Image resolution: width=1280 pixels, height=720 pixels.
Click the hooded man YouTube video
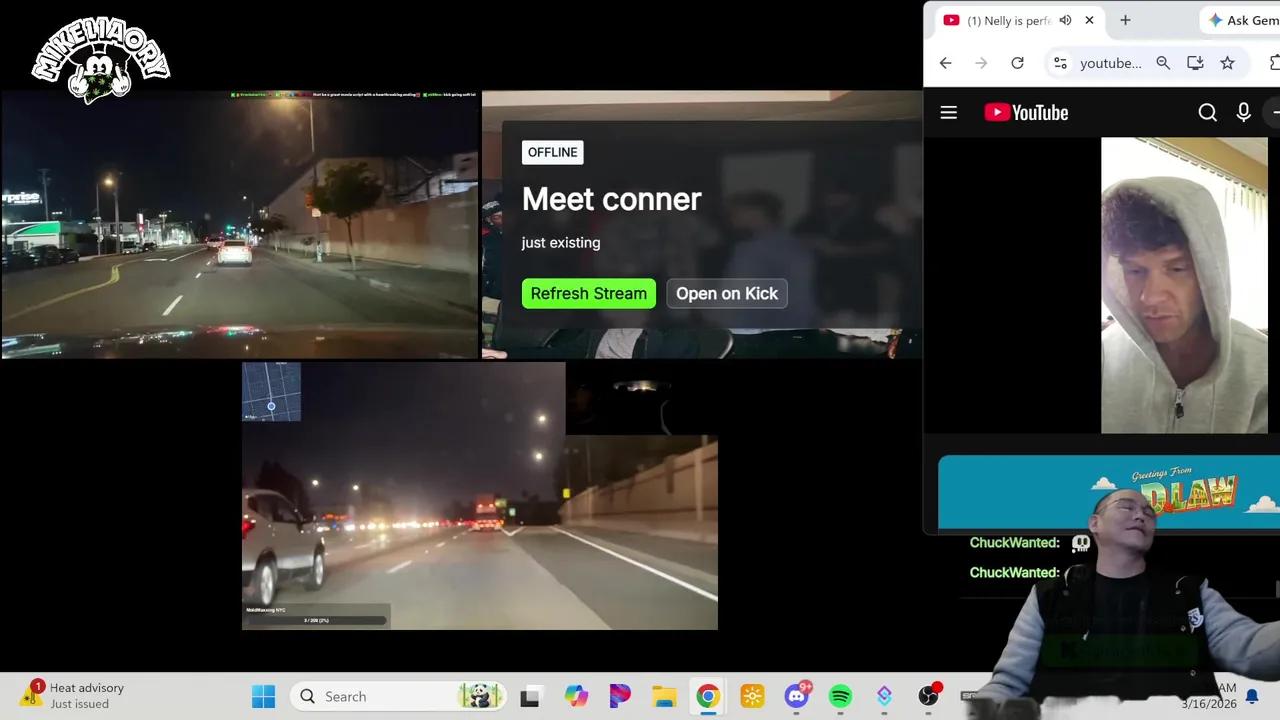click(x=1184, y=285)
